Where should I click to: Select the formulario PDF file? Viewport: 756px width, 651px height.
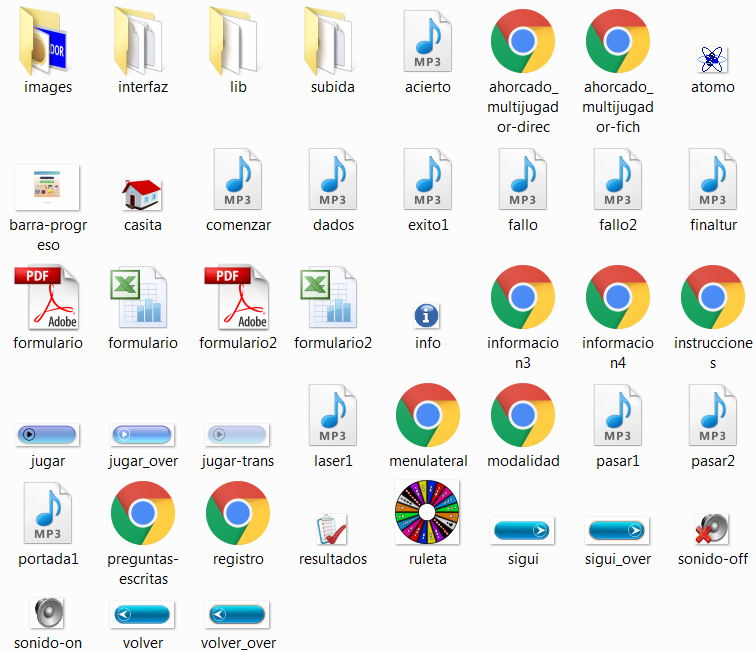pyautogui.click(x=47, y=298)
